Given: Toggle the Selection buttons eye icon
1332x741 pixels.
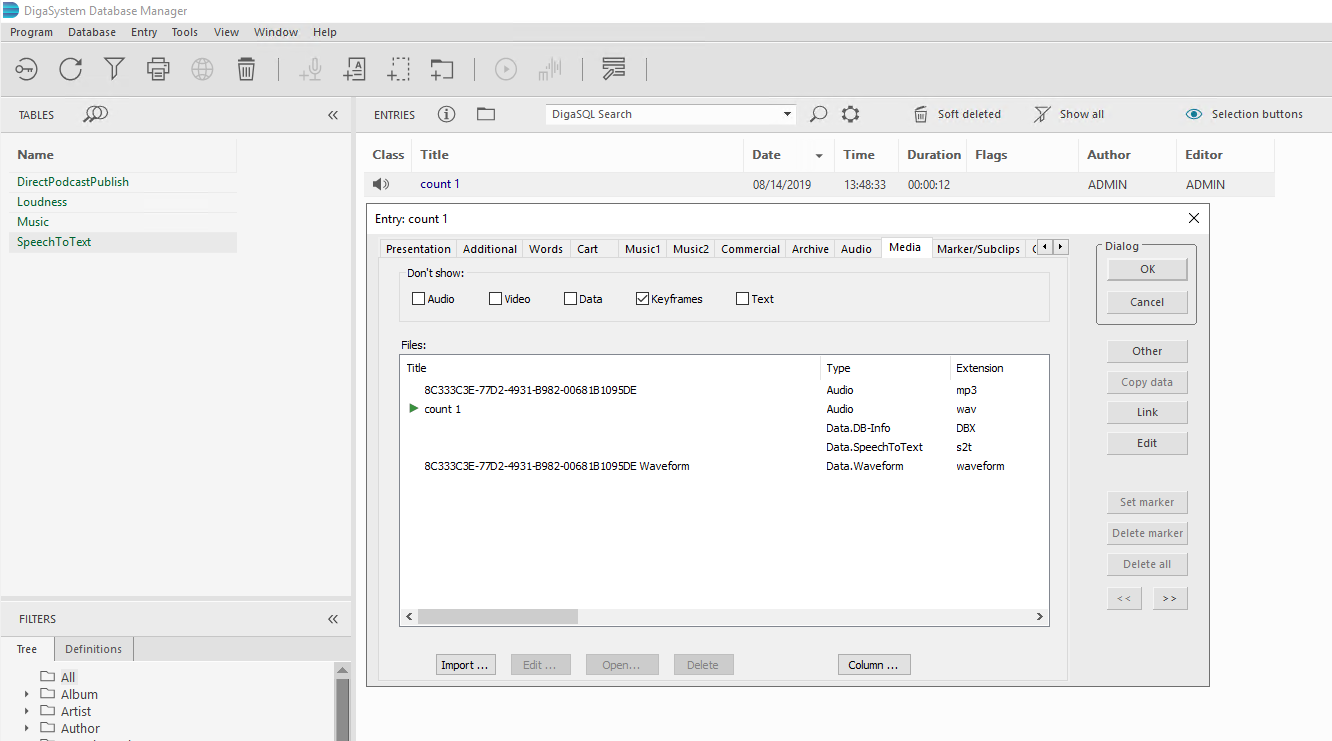Looking at the screenshot, I should (x=1193, y=114).
